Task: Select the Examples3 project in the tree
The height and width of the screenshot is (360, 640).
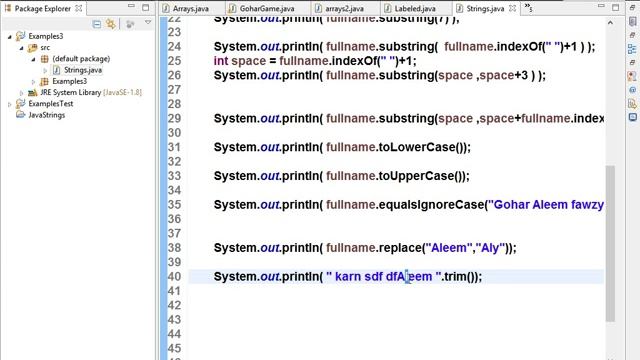Action: (46, 36)
